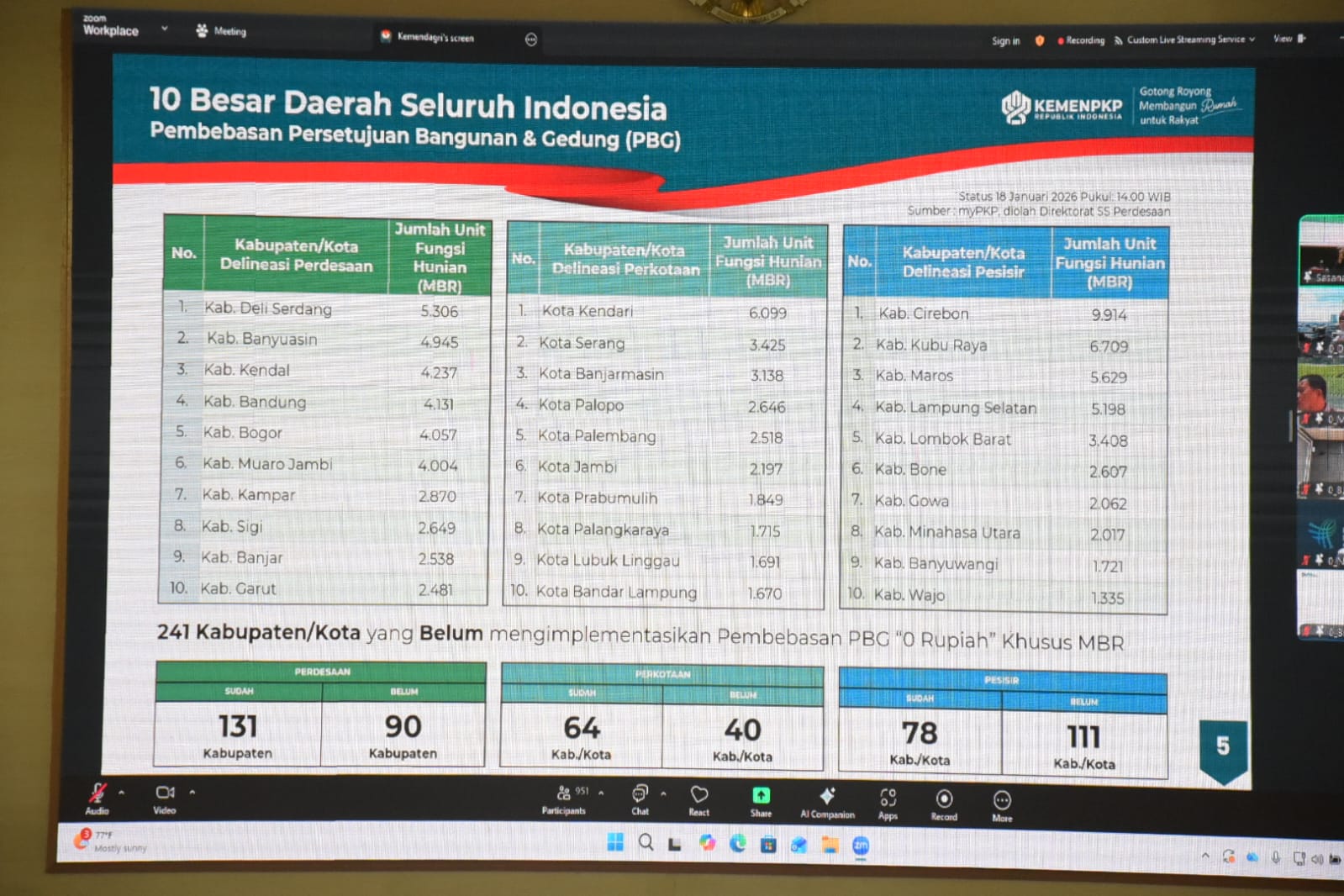Expand the Video options arrow

click(192, 792)
